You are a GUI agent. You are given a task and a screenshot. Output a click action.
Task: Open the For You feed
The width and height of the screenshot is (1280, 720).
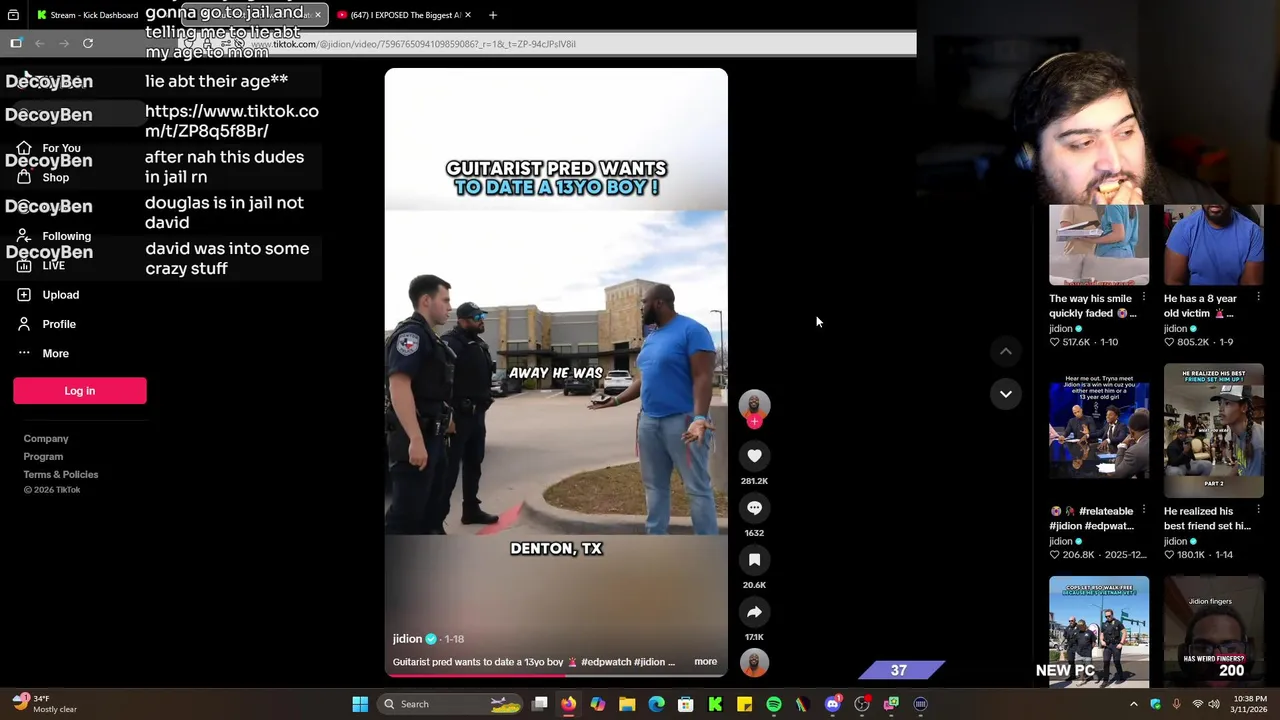(x=61, y=148)
